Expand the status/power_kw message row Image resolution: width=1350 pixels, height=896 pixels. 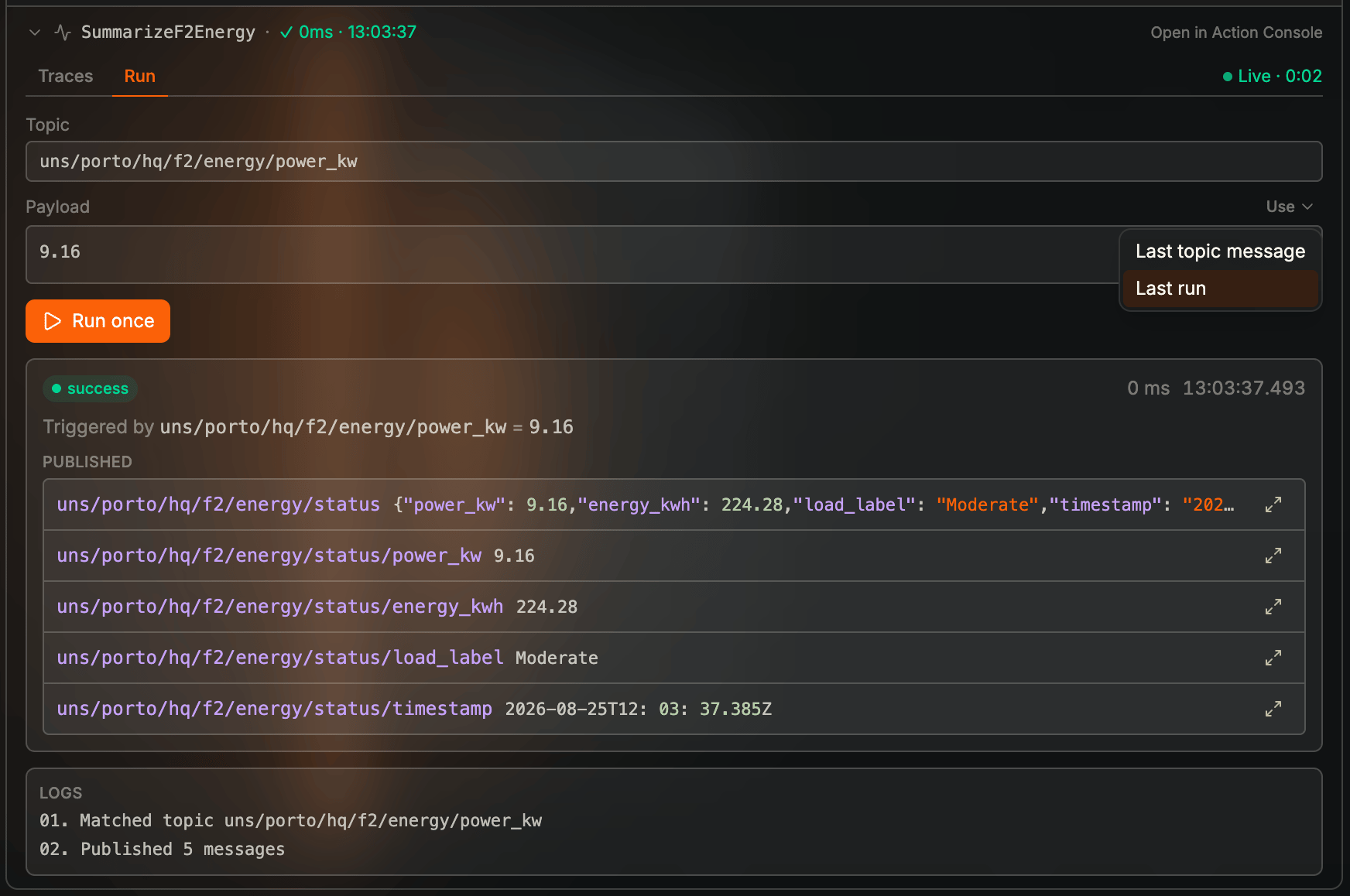pyautogui.click(x=1273, y=556)
